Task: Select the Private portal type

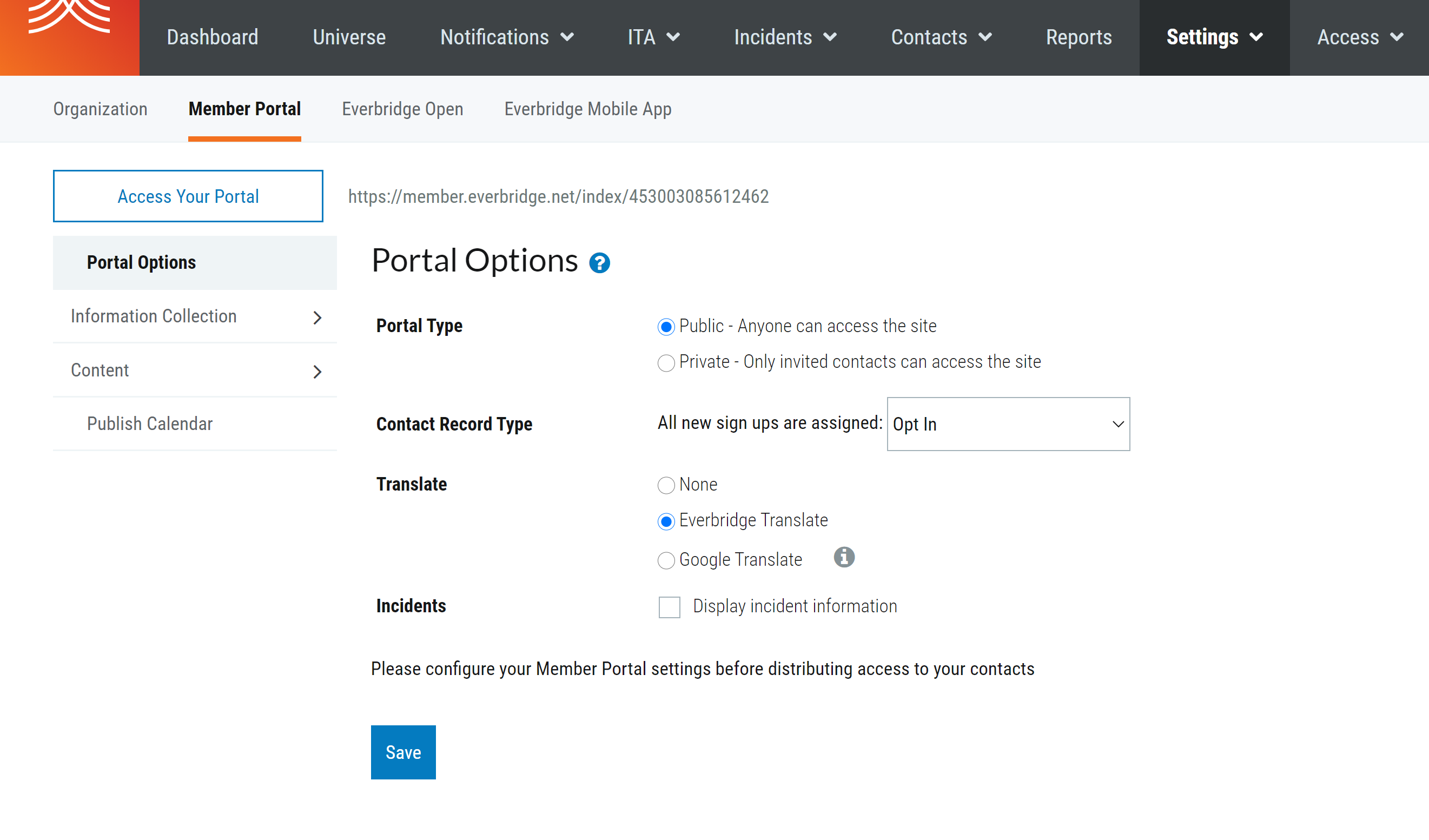Action: pyautogui.click(x=666, y=363)
